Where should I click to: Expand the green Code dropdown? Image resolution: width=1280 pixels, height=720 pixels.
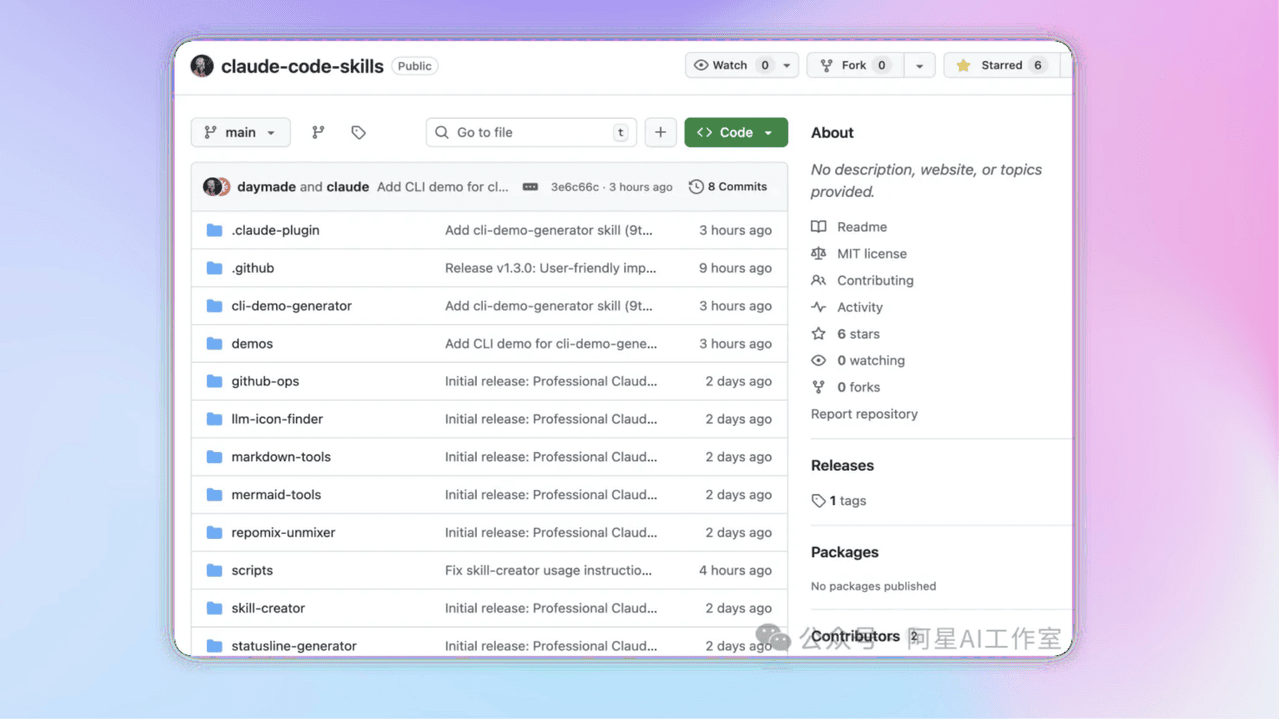[736, 132]
